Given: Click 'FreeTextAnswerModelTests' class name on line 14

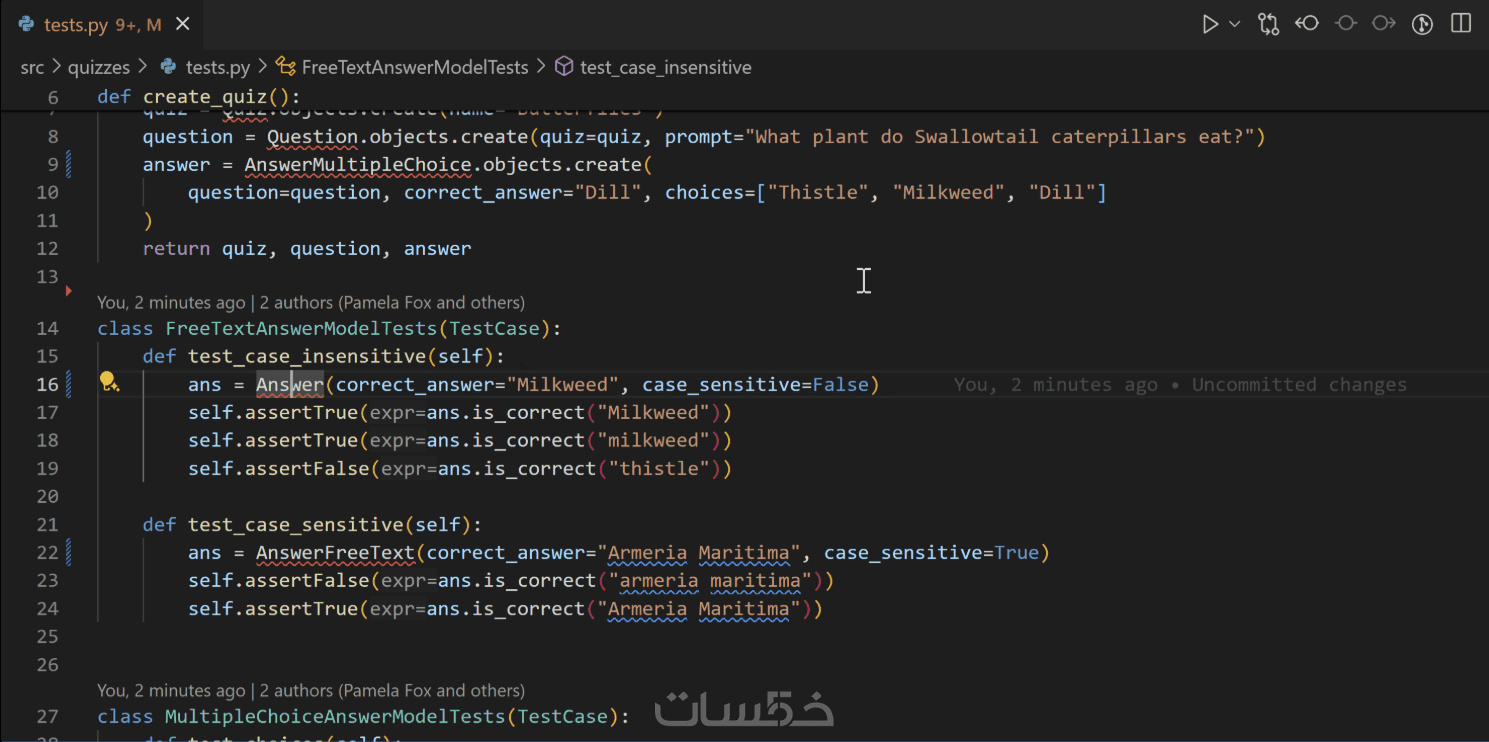Looking at the screenshot, I should [x=301, y=328].
